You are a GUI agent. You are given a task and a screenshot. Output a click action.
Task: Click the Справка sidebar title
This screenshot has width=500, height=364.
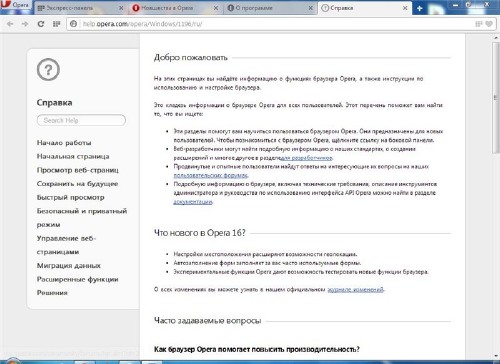tap(54, 103)
